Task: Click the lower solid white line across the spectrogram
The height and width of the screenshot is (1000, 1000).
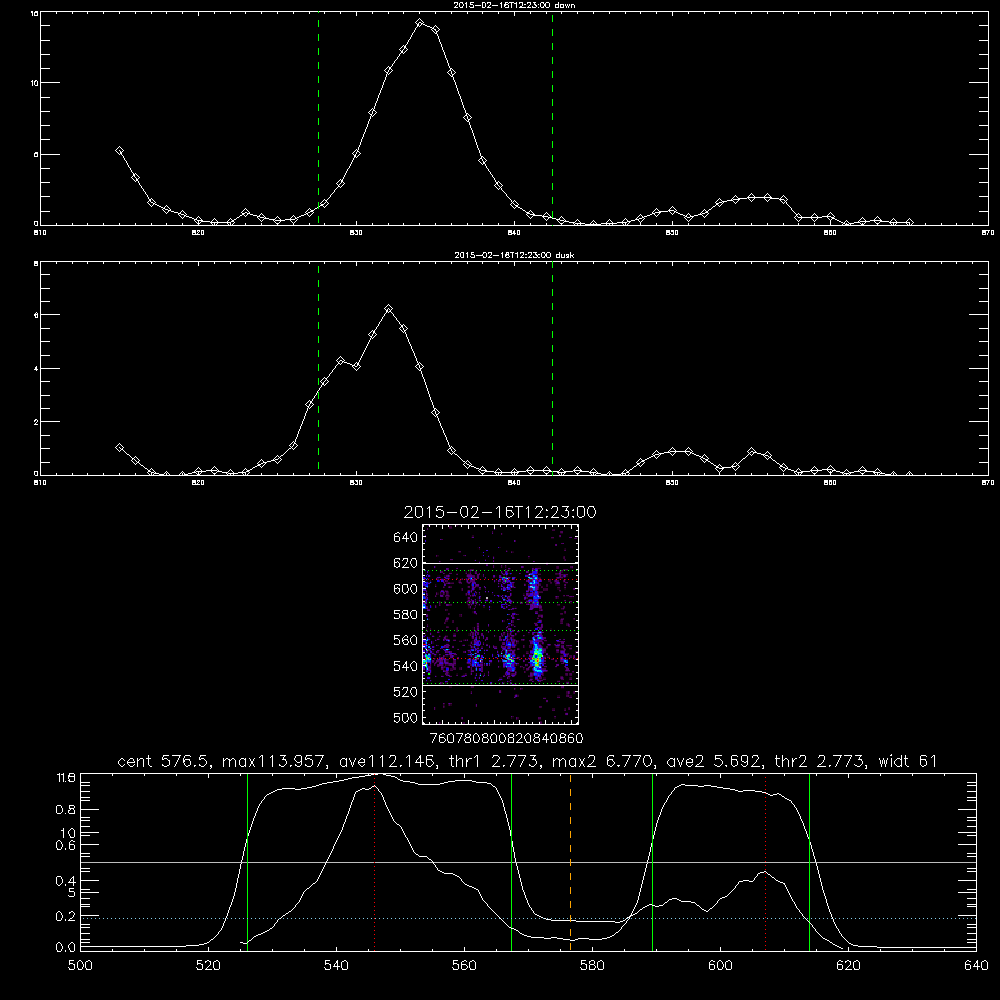Action: point(501,686)
